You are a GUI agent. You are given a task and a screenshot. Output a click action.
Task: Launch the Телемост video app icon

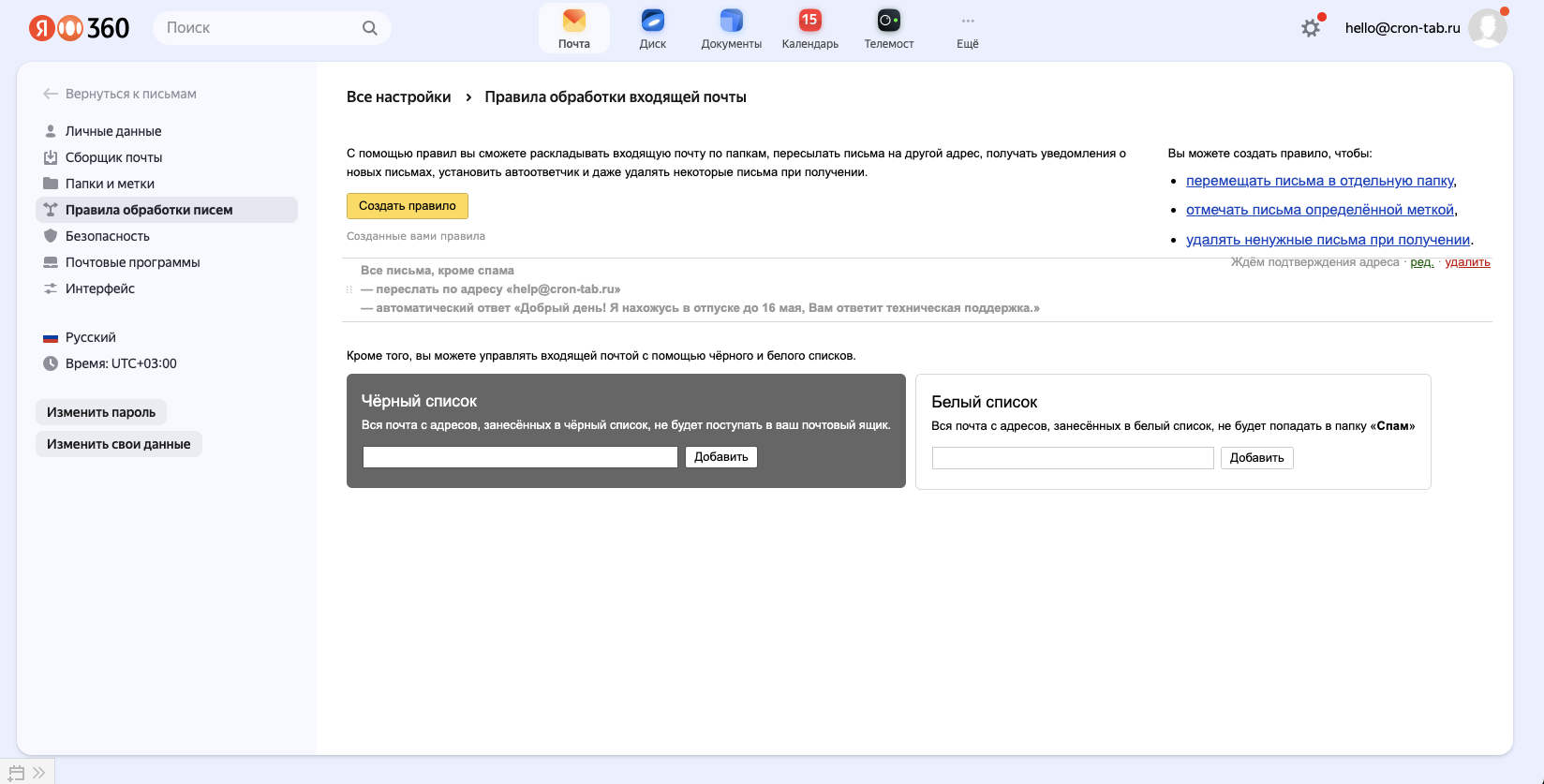tap(889, 28)
